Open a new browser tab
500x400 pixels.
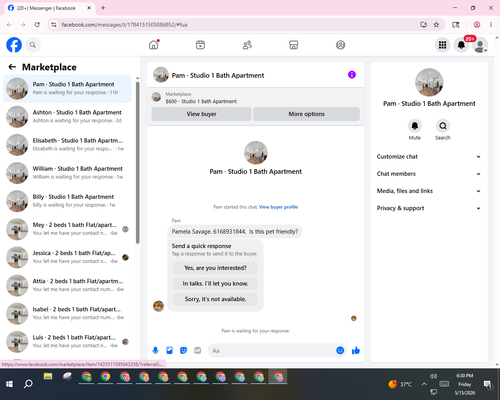click(103, 8)
